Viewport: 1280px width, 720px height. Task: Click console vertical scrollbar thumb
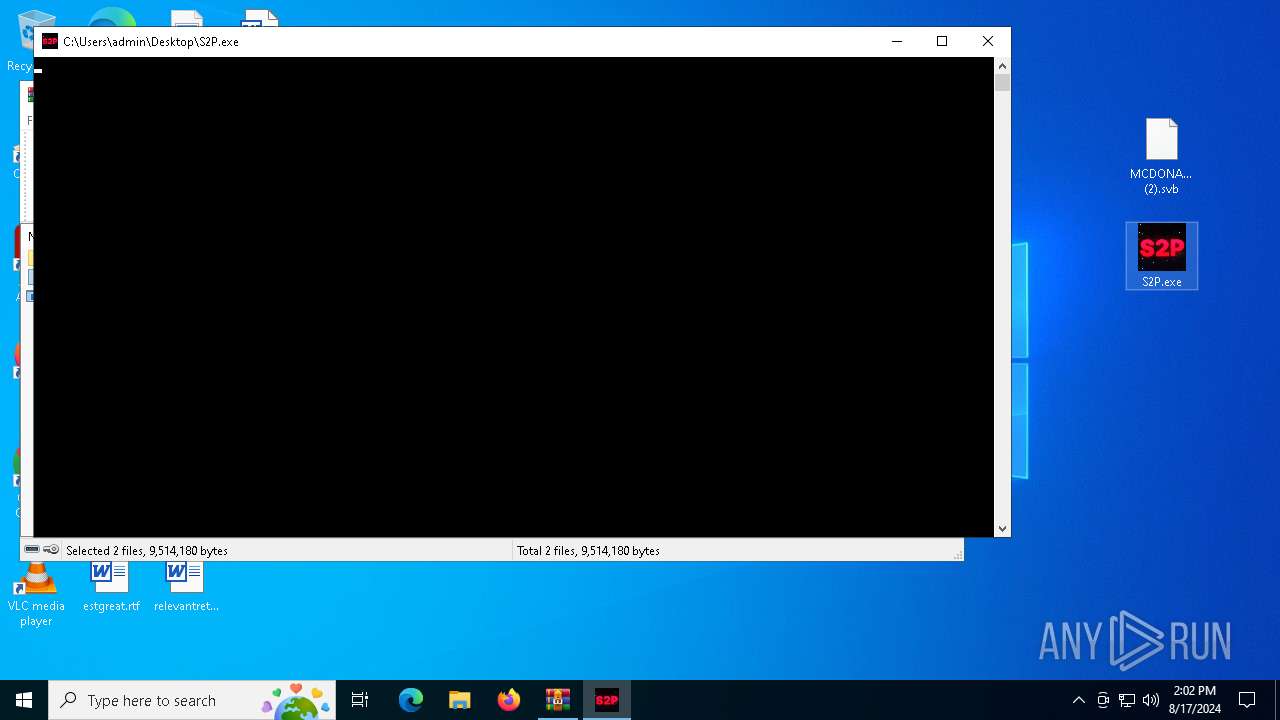click(x=1002, y=83)
